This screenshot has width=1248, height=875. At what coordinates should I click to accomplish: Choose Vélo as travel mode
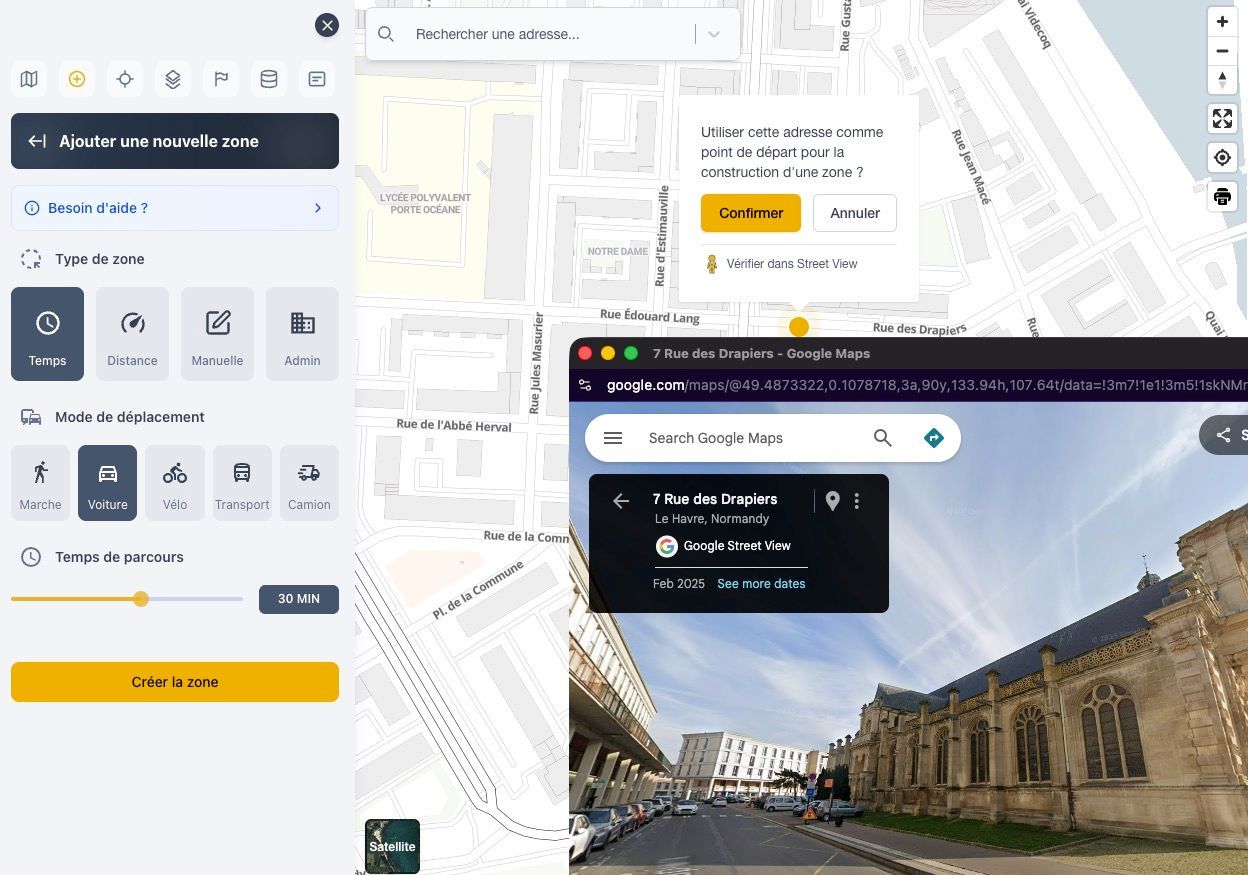coord(175,483)
